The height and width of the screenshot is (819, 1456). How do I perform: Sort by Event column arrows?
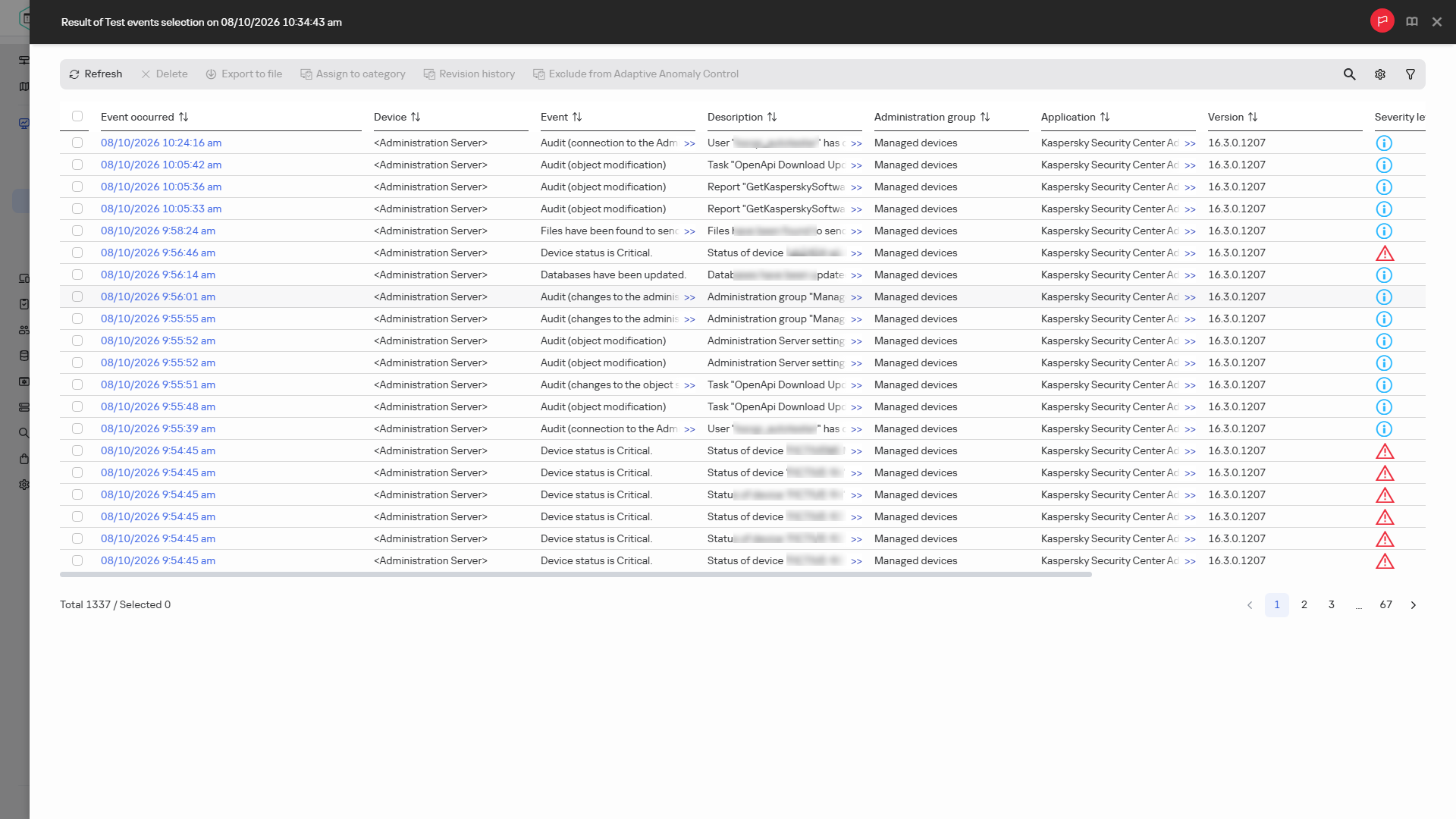coord(577,117)
